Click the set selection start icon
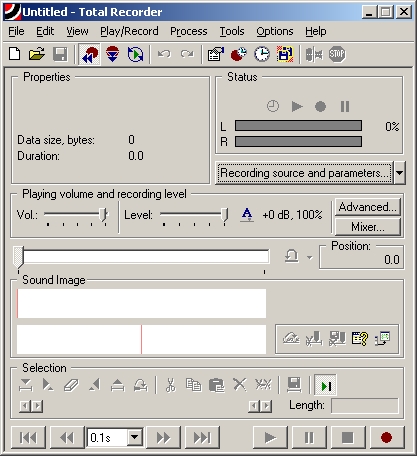The image size is (417, 456). (x=26, y=385)
